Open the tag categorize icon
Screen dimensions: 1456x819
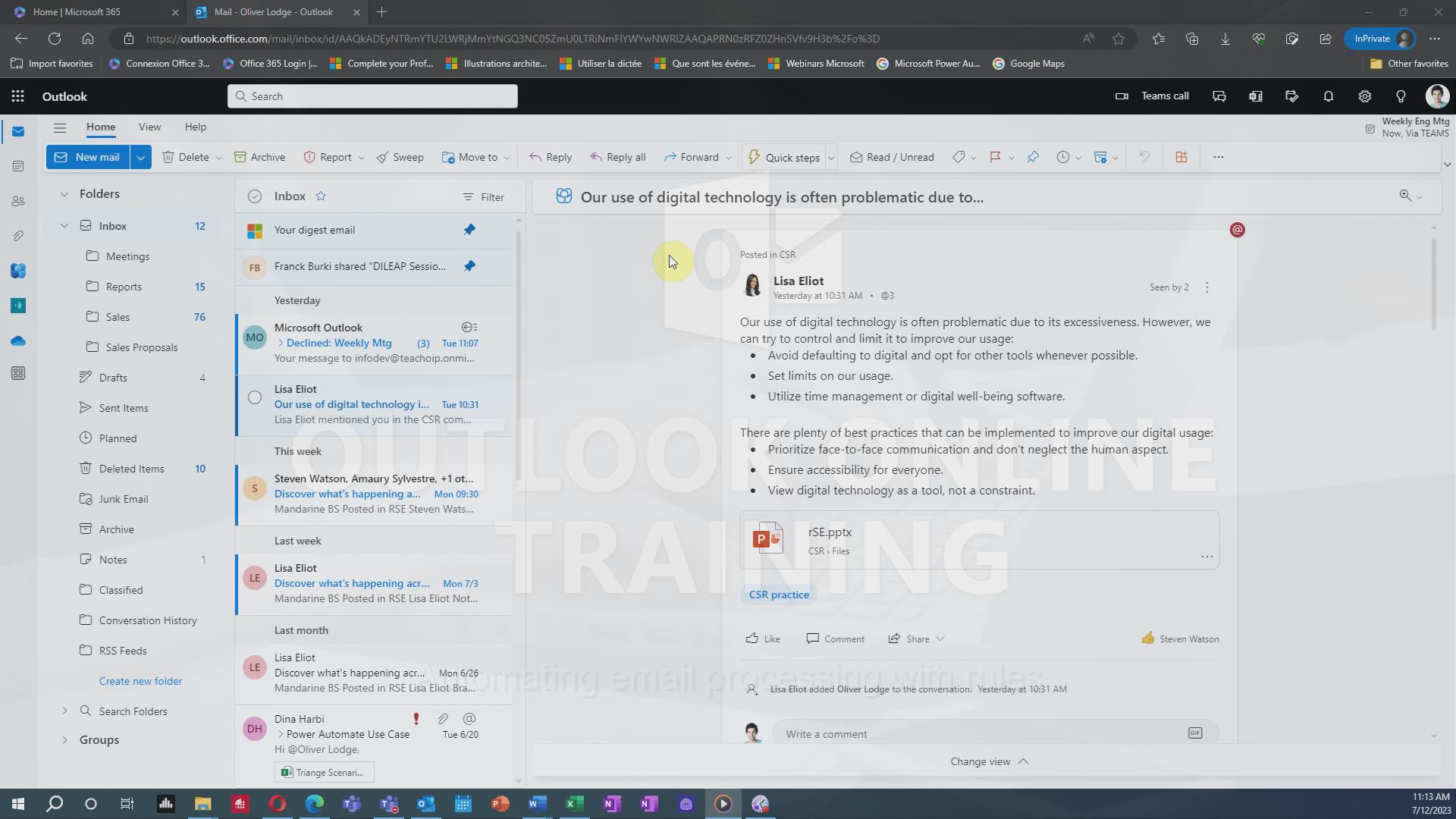tap(959, 157)
